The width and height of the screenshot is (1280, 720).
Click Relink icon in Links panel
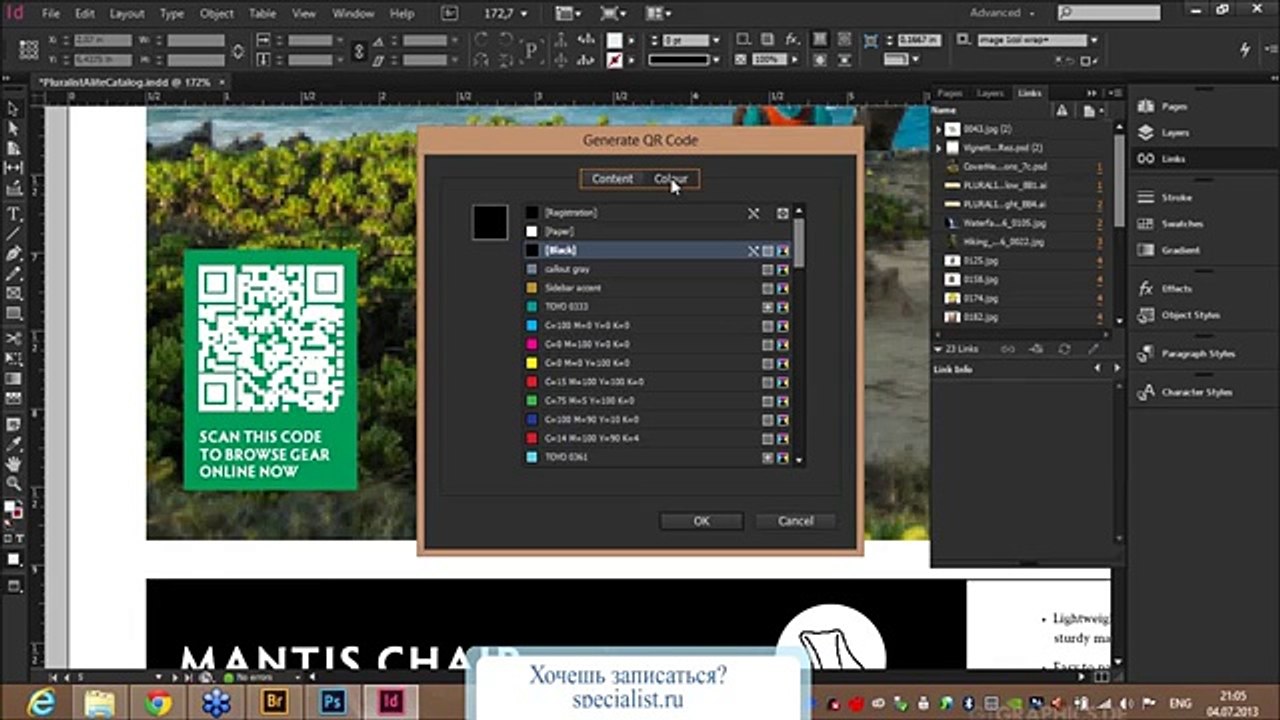click(1007, 349)
